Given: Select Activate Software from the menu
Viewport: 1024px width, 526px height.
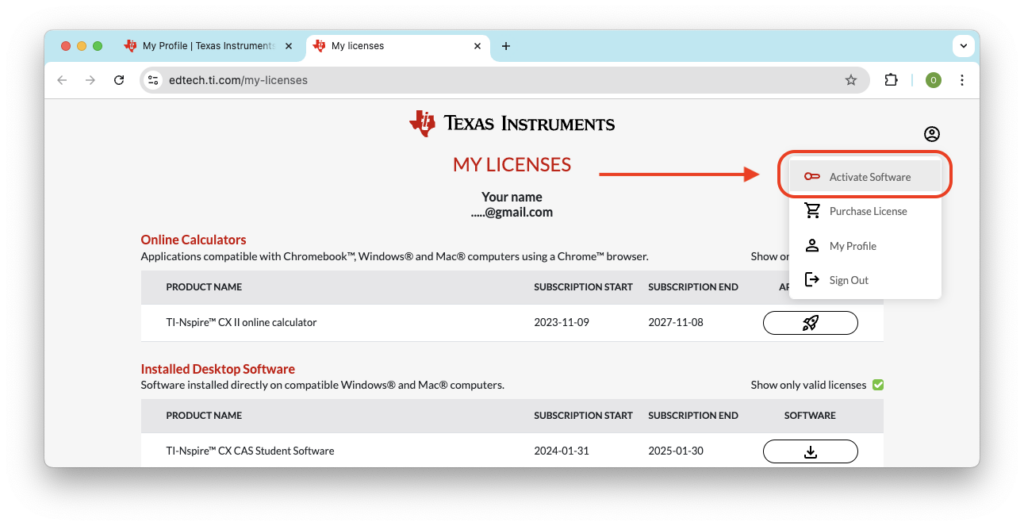Looking at the screenshot, I should click(x=869, y=177).
